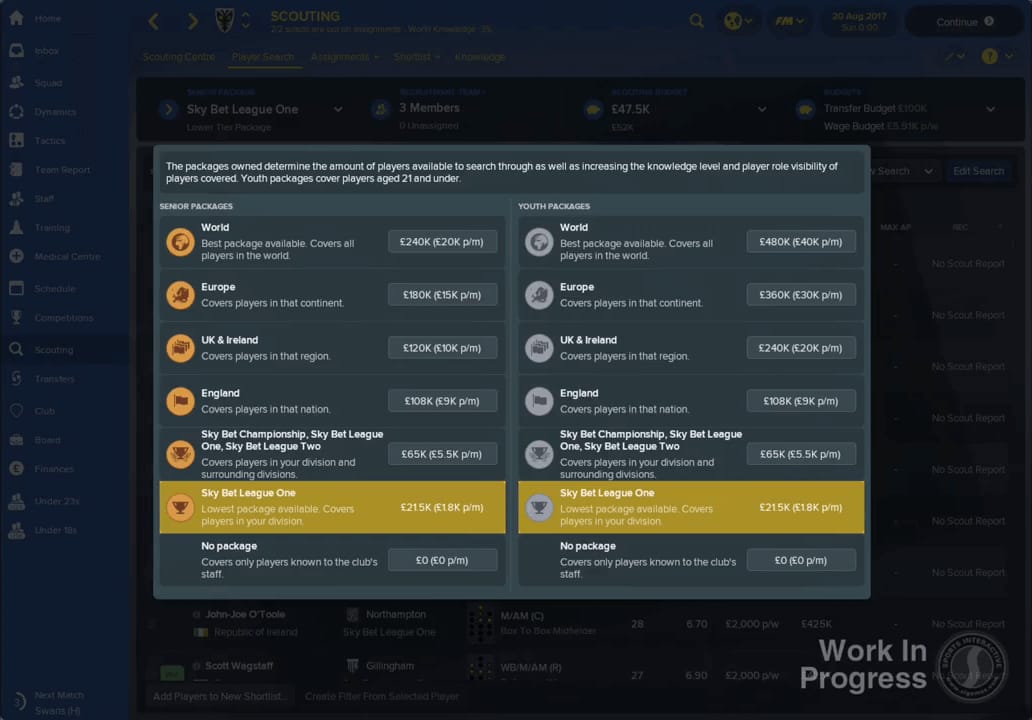
Task: Choose No package for youth scouting
Action: tap(690, 559)
